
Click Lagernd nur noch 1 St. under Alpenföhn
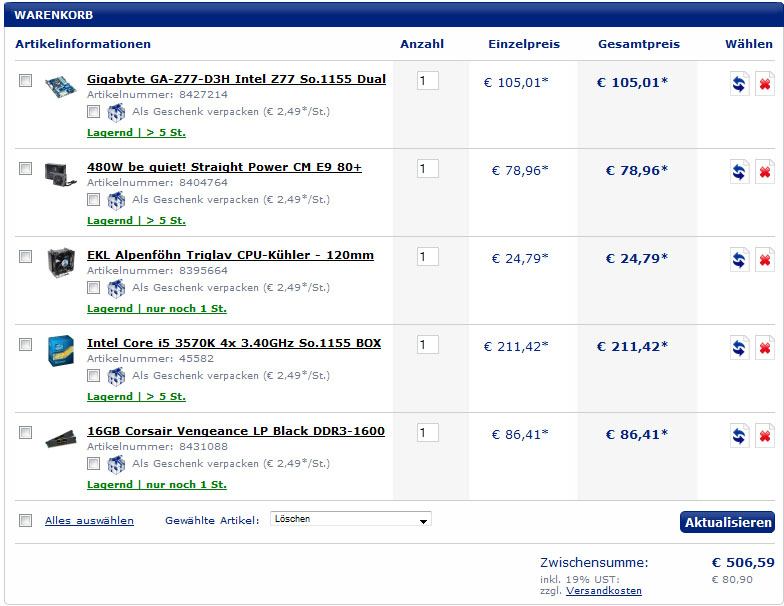[156, 308]
